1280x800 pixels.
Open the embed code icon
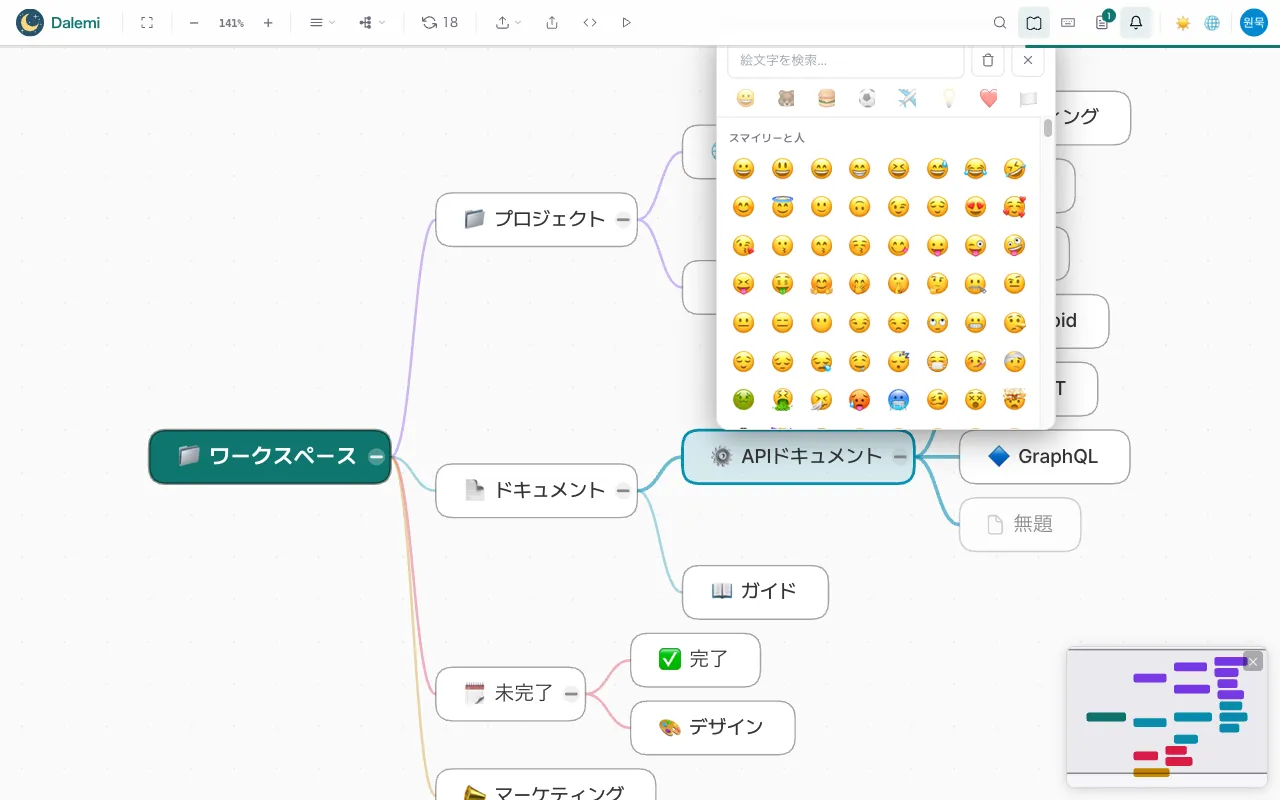point(590,22)
